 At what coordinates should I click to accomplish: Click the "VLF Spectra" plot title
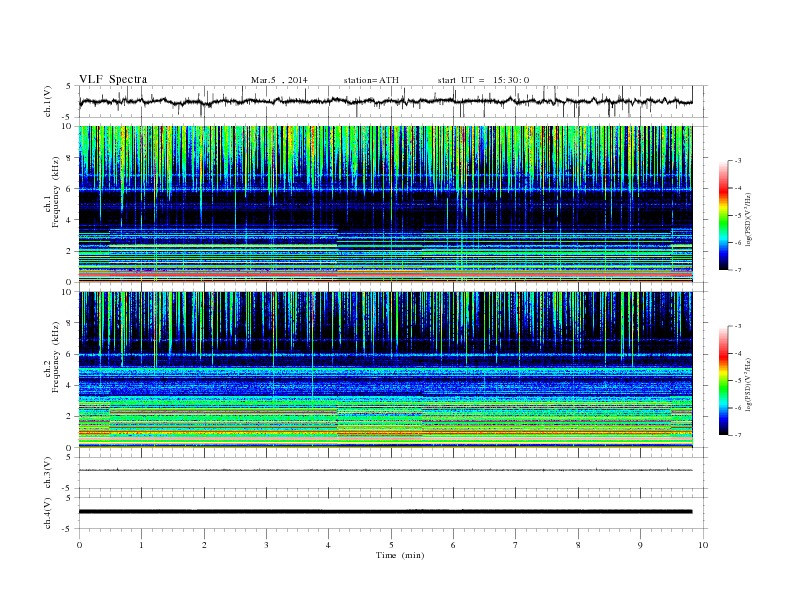113,79
